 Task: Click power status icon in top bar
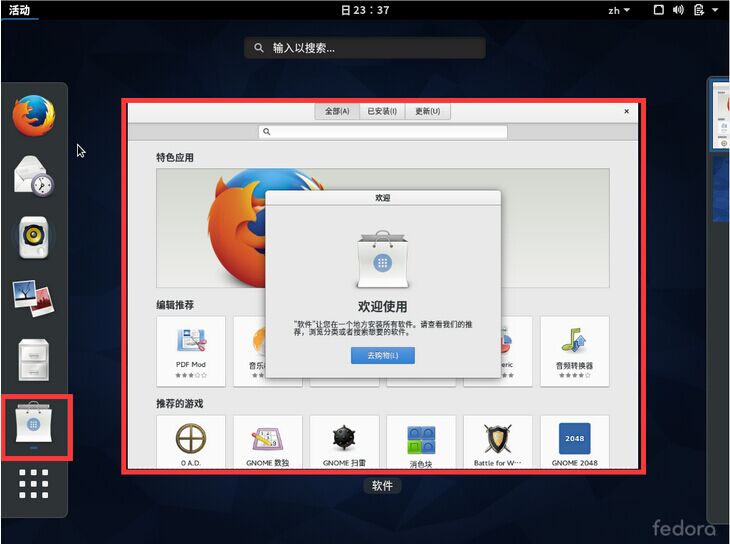(x=699, y=10)
